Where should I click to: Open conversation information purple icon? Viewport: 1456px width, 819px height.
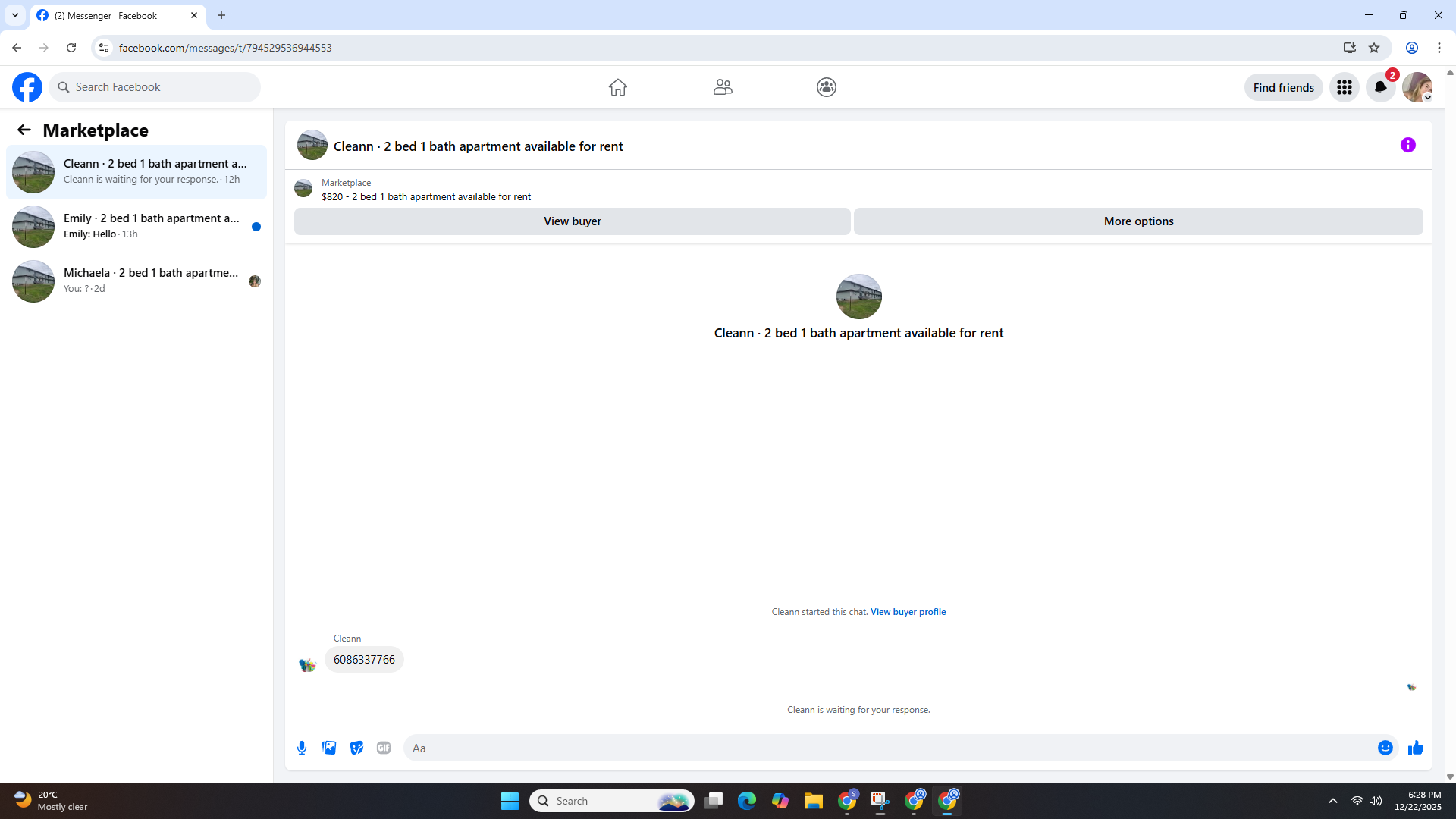(x=1407, y=145)
